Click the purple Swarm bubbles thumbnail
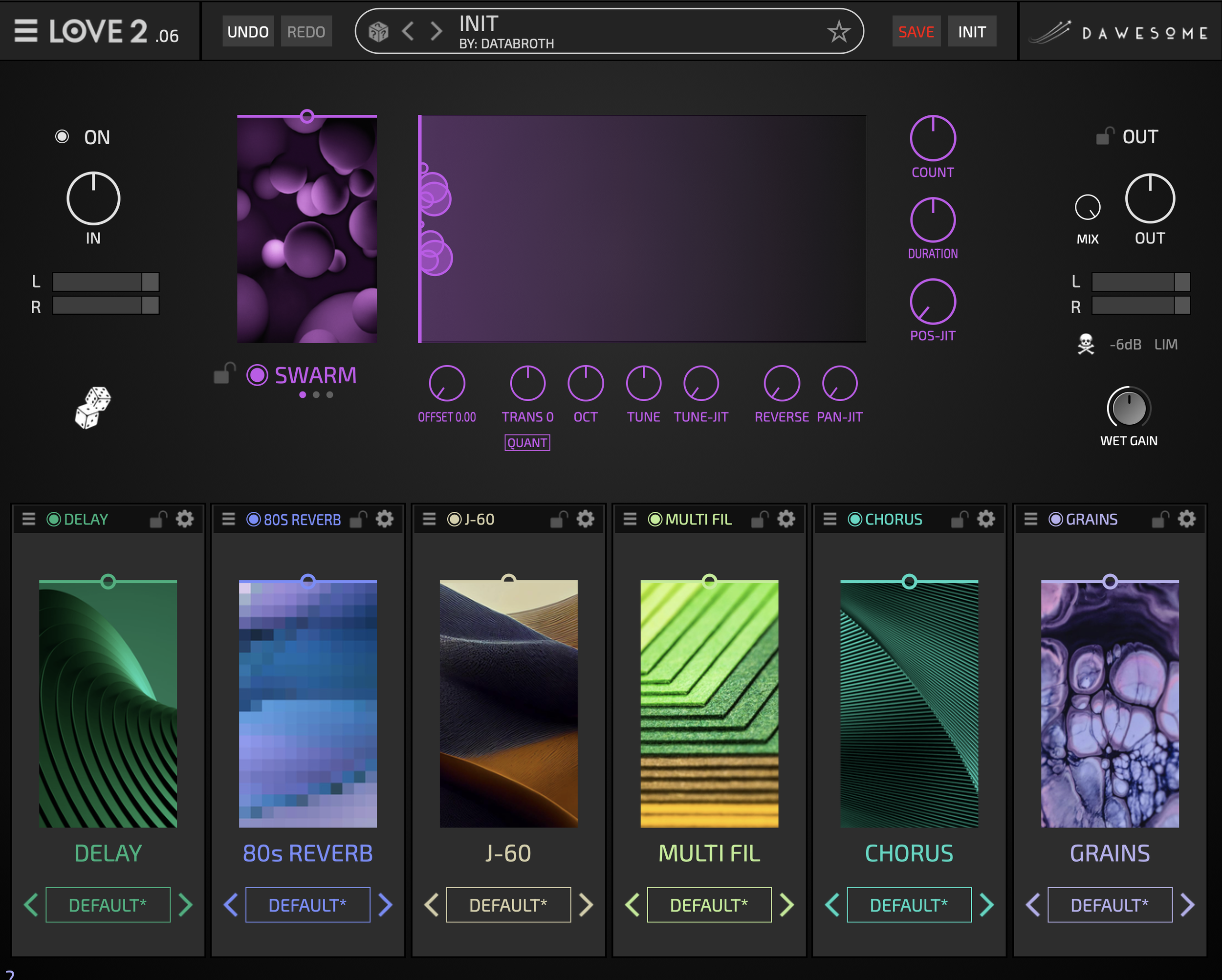 [306, 230]
